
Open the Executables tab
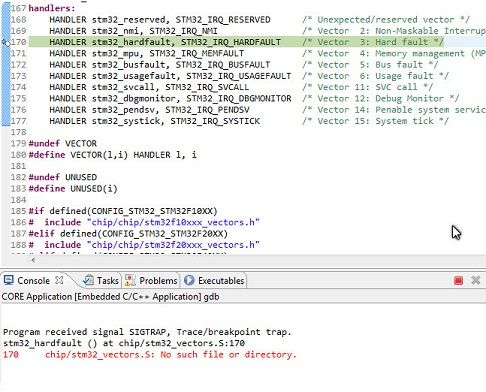click(214, 281)
